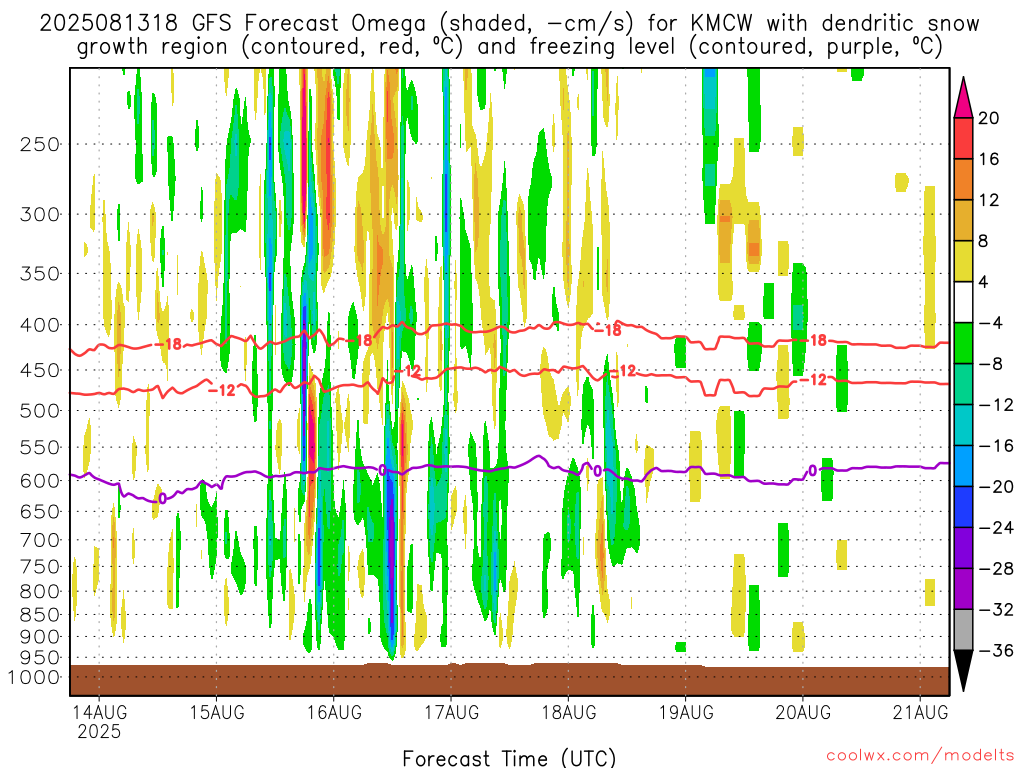The image size is (1024, 768).
Task: Open the coolwx.com/modelts link
Action: coord(920,756)
